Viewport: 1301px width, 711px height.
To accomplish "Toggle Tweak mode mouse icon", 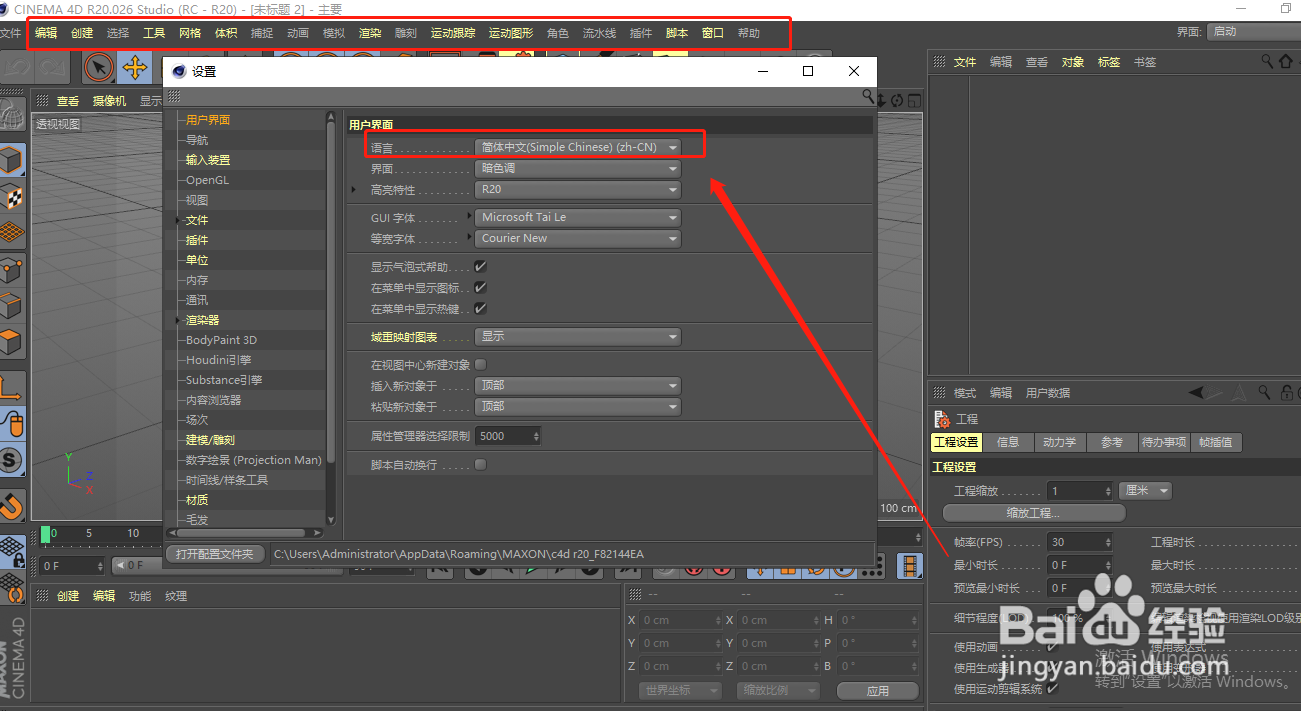I will 11,424.
